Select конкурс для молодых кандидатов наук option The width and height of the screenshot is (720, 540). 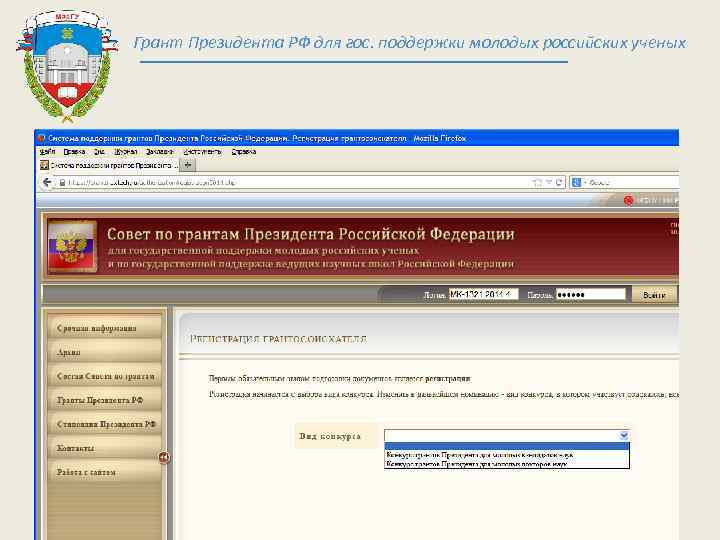point(507,455)
